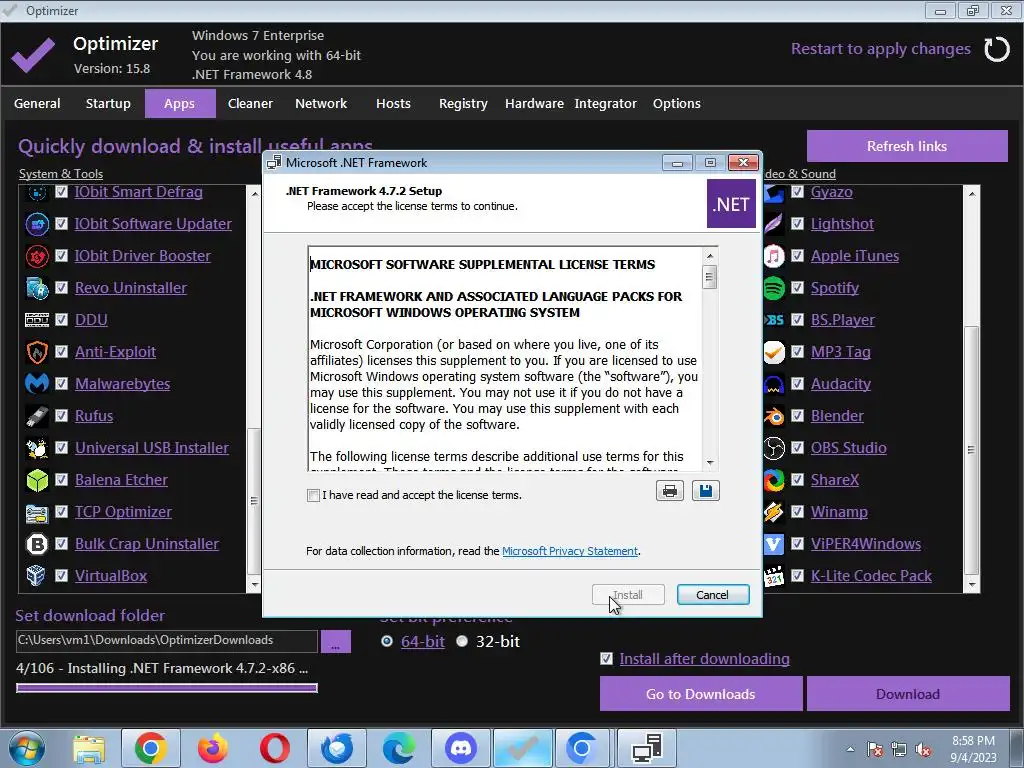Click the Balena Etcher cube icon
The width and height of the screenshot is (1024, 768).
(x=37, y=480)
